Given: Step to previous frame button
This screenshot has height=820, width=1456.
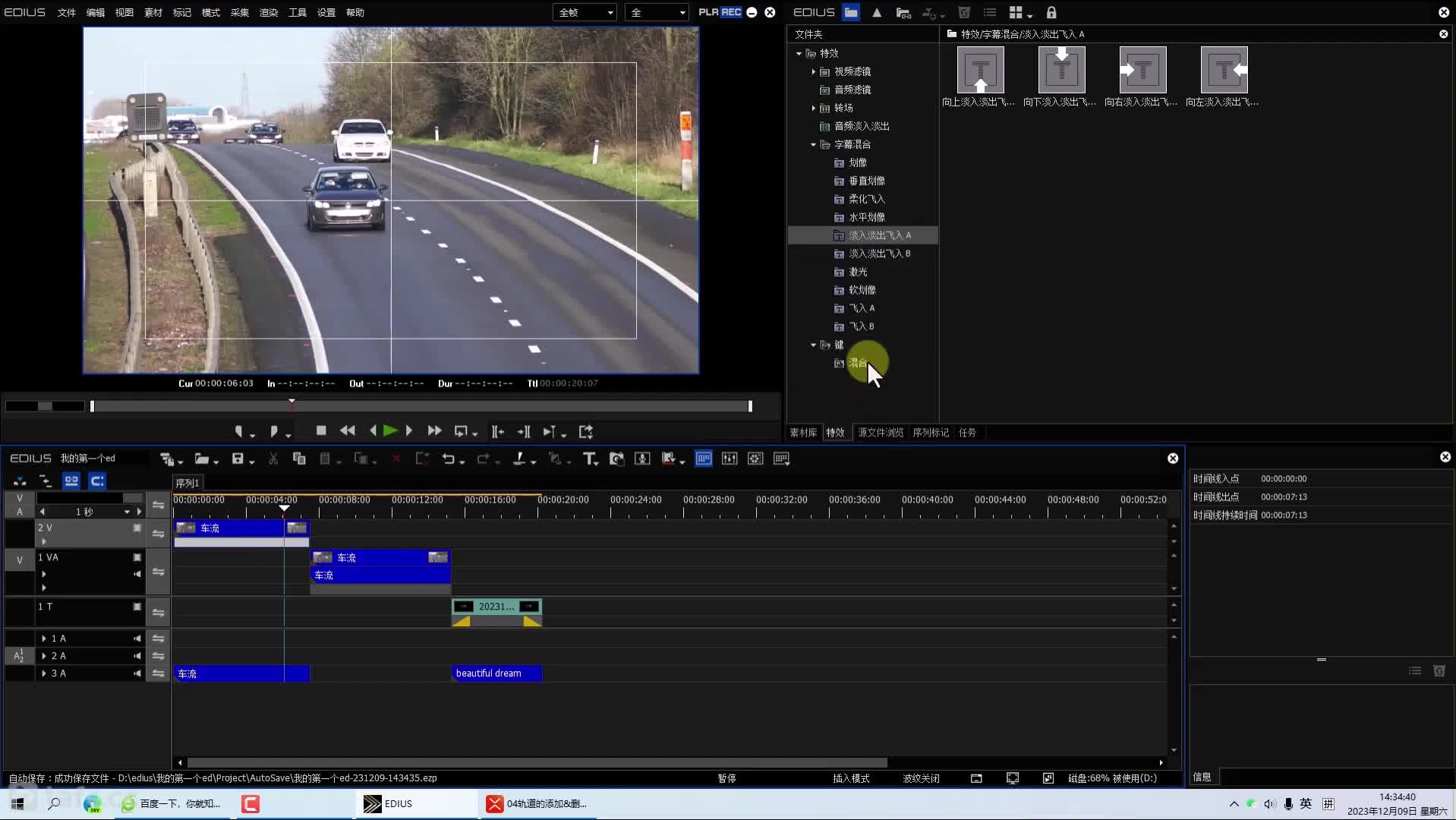Looking at the screenshot, I should coord(373,430).
